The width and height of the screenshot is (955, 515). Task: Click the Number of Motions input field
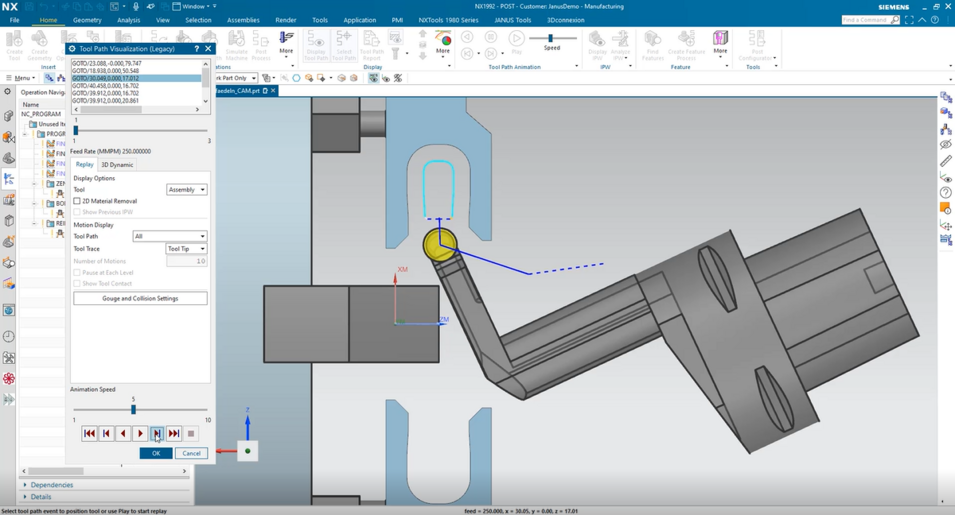point(186,261)
